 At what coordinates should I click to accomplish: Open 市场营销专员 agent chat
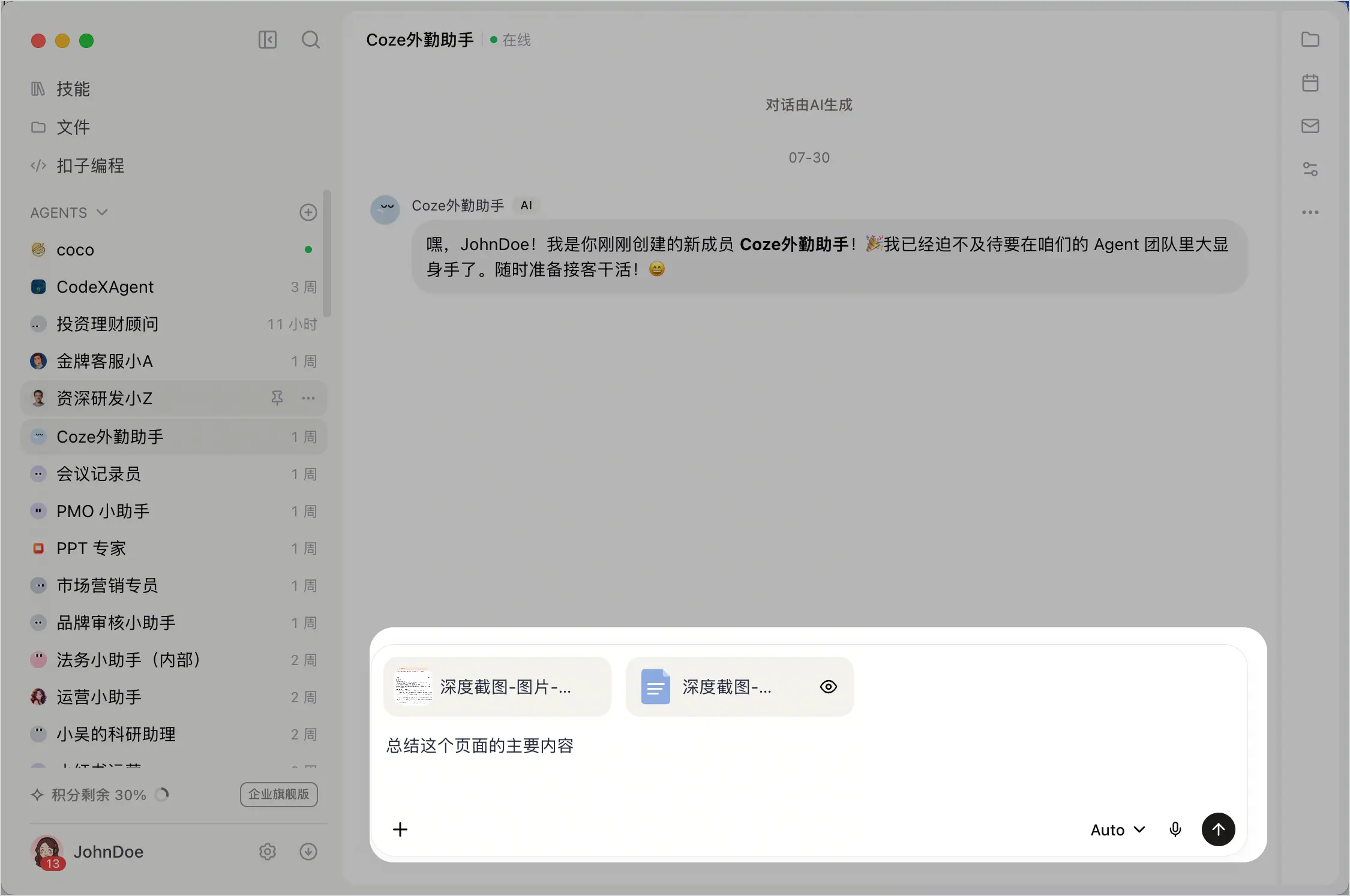pyautogui.click(x=173, y=585)
